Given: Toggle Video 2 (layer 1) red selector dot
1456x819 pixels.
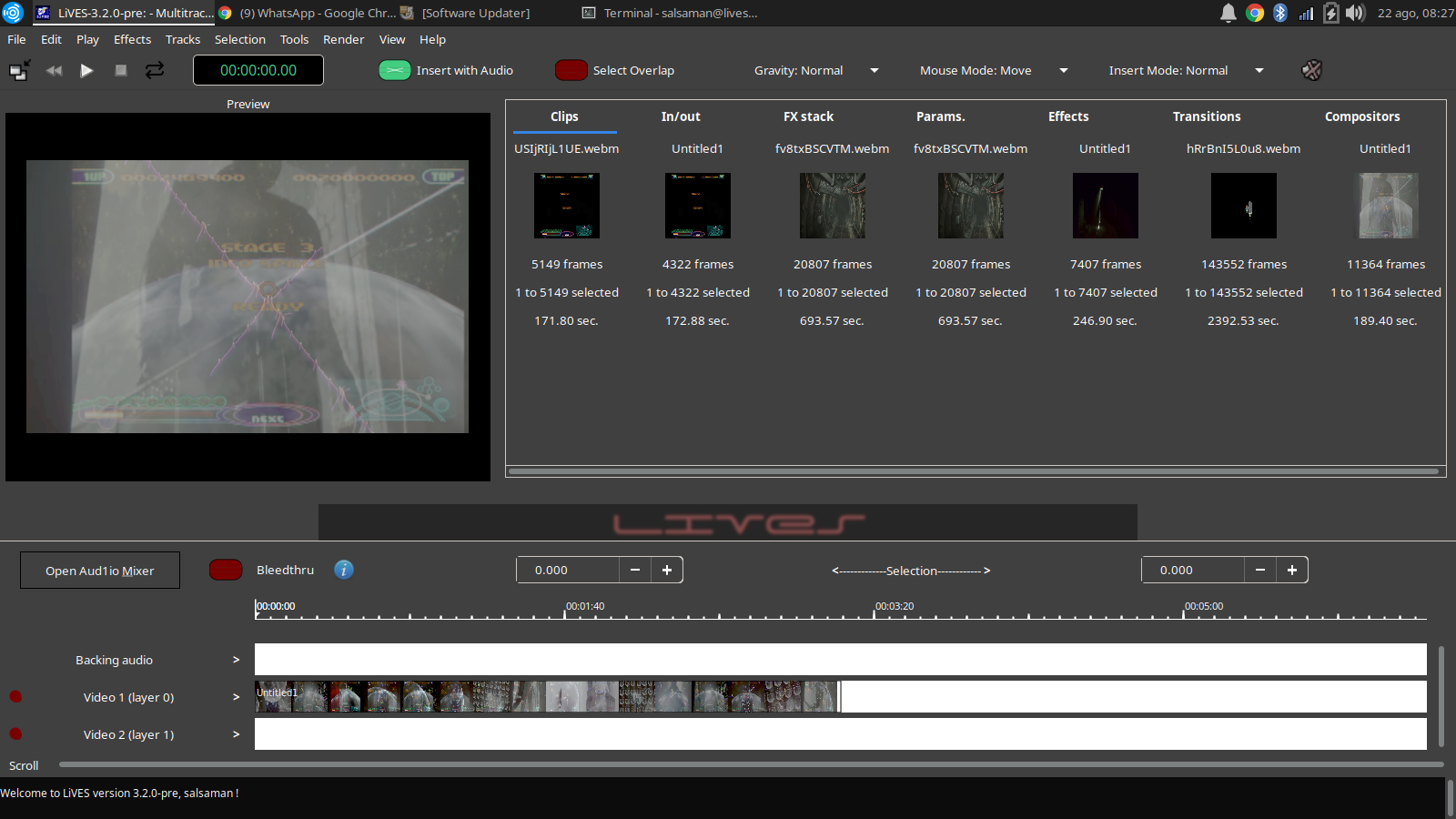Looking at the screenshot, I should click(15, 734).
